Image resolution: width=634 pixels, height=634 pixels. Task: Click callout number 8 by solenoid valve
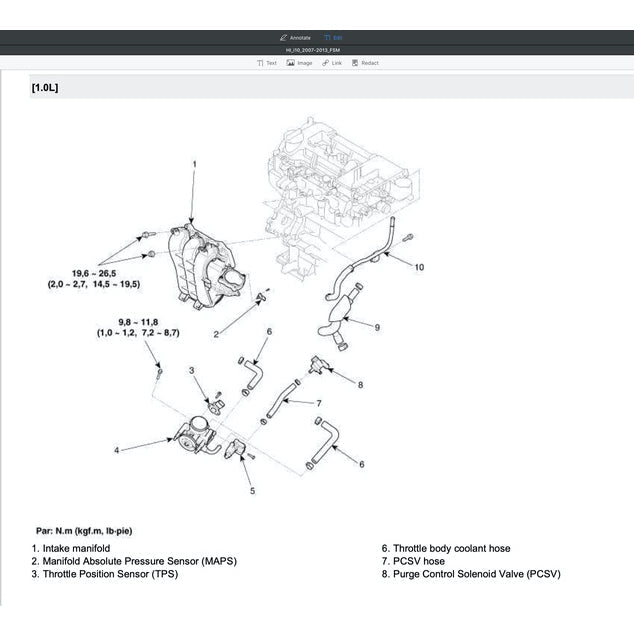360,383
